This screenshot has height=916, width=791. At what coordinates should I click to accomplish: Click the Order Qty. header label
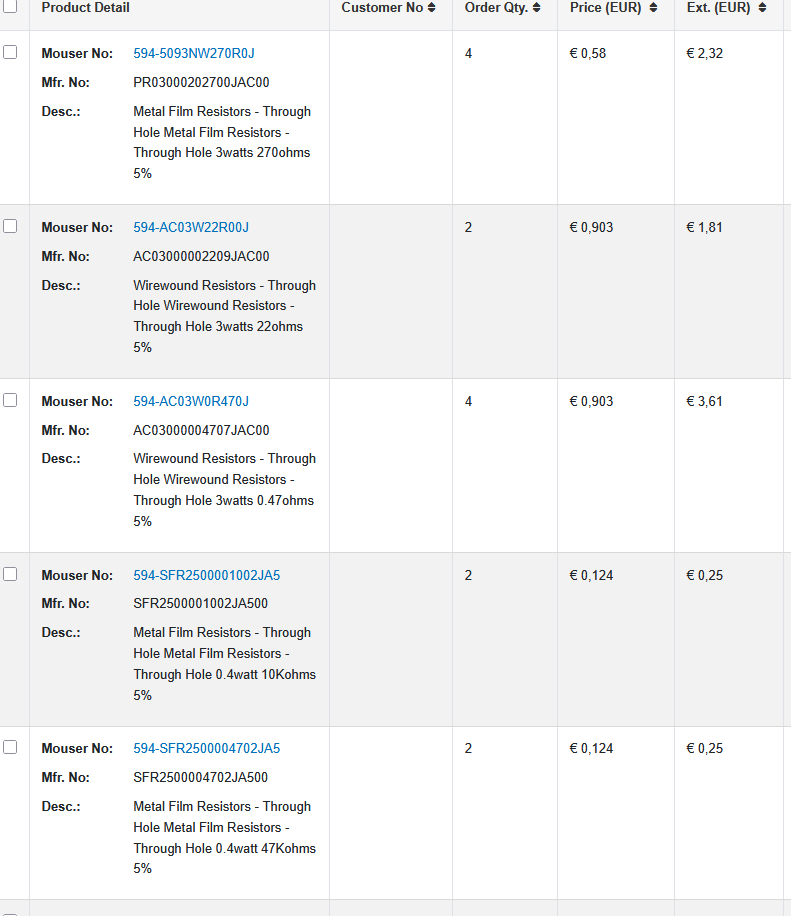(496, 8)
